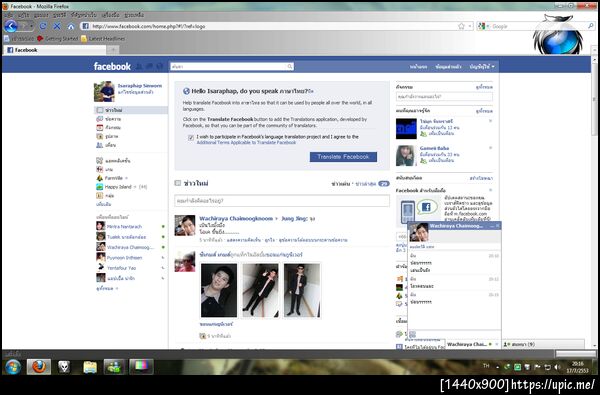Expand more online friends link under friends list
The image size is (600, 395).
[x=106, y=288]
